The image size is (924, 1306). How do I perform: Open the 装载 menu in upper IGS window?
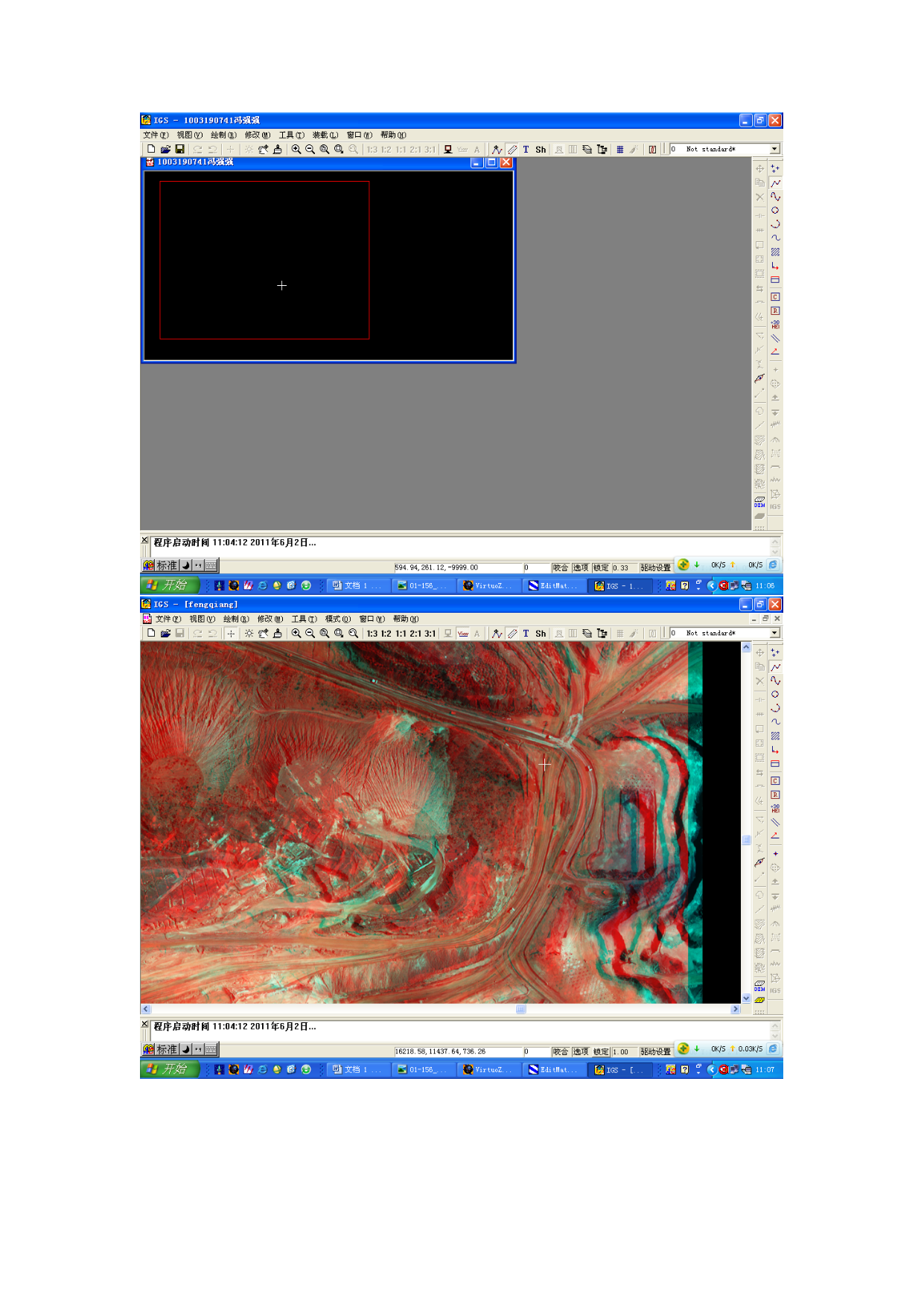325,136
